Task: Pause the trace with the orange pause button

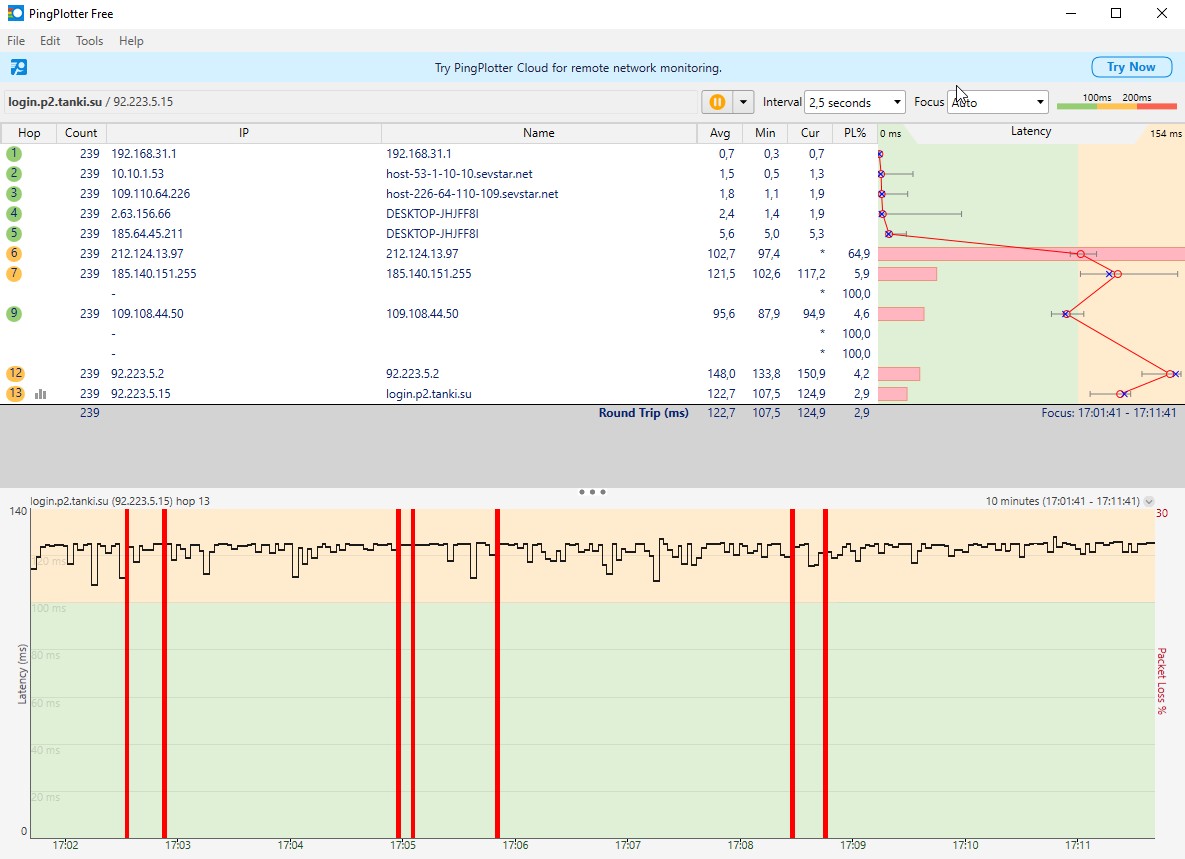Action: pyautogui.click(x=717, y=102)
